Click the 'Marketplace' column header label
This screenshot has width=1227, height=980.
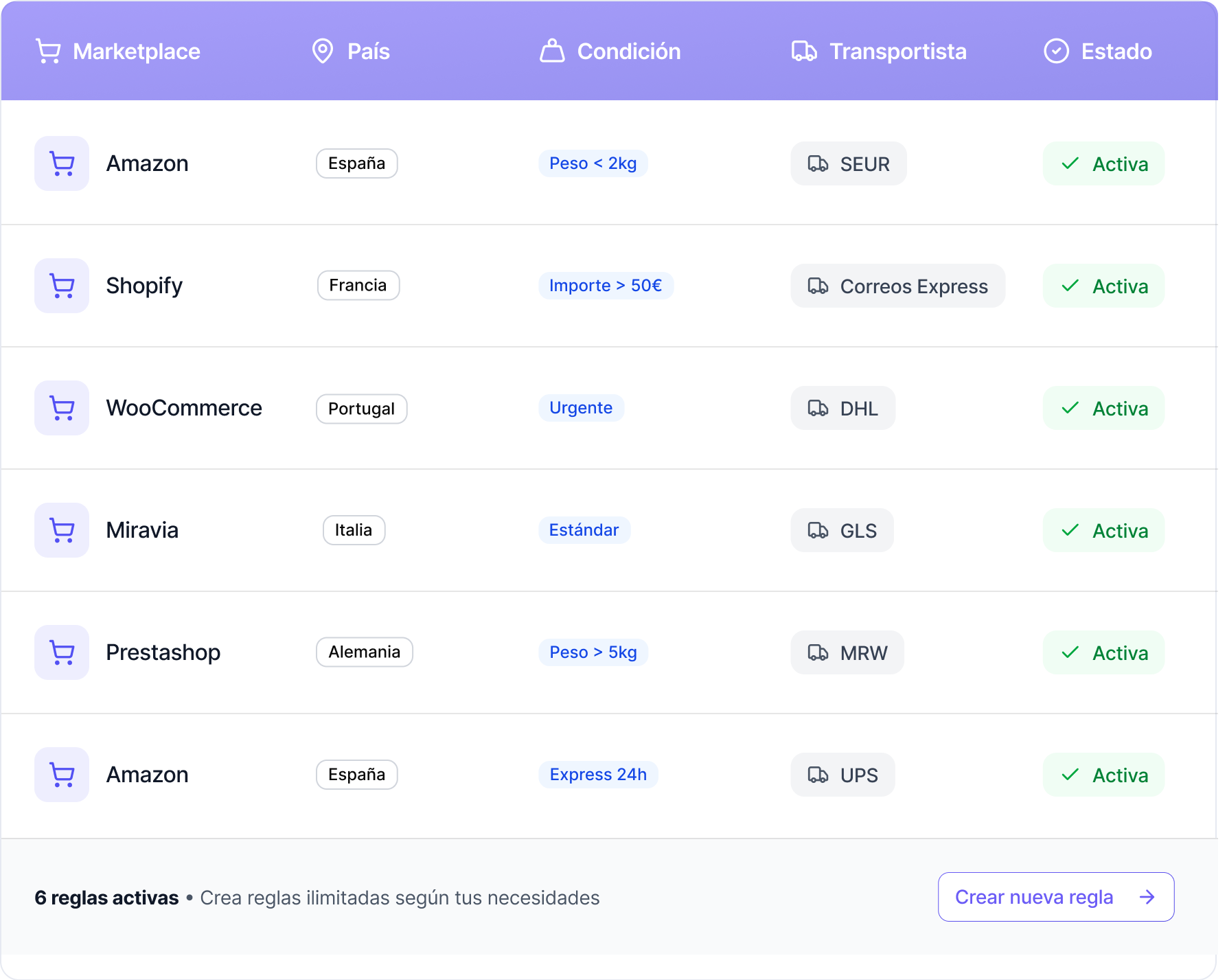137,52
